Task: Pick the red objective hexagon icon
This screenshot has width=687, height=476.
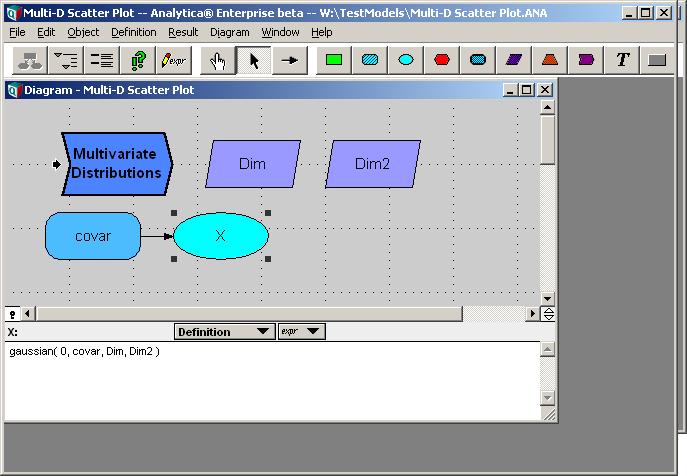Action: pos(442,60)
